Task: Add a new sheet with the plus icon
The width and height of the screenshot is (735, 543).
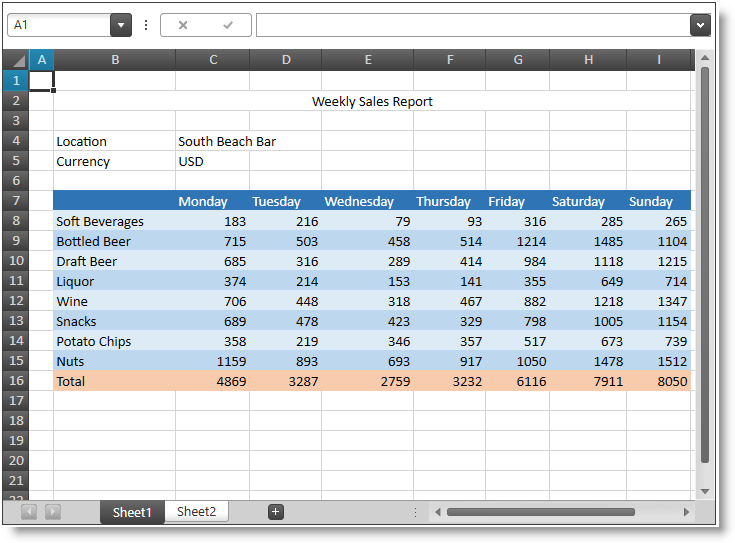Action: point(276,512)
